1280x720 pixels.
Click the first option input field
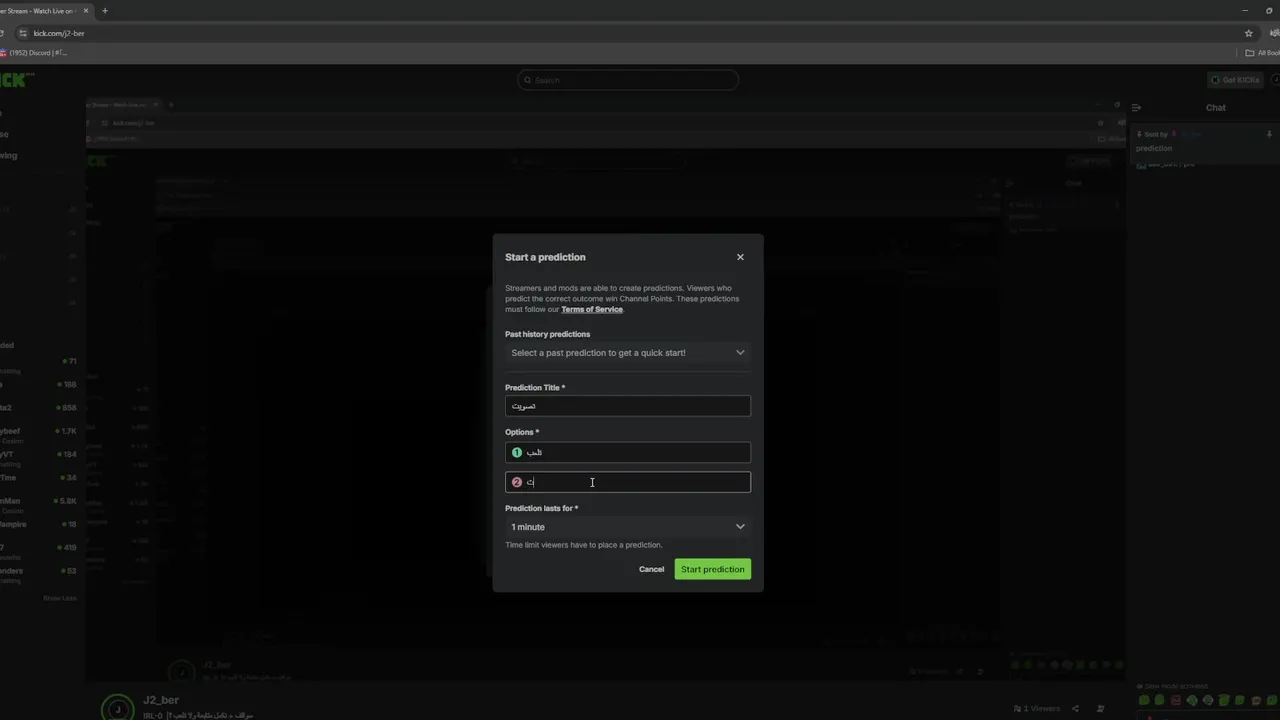pos(628,453)
